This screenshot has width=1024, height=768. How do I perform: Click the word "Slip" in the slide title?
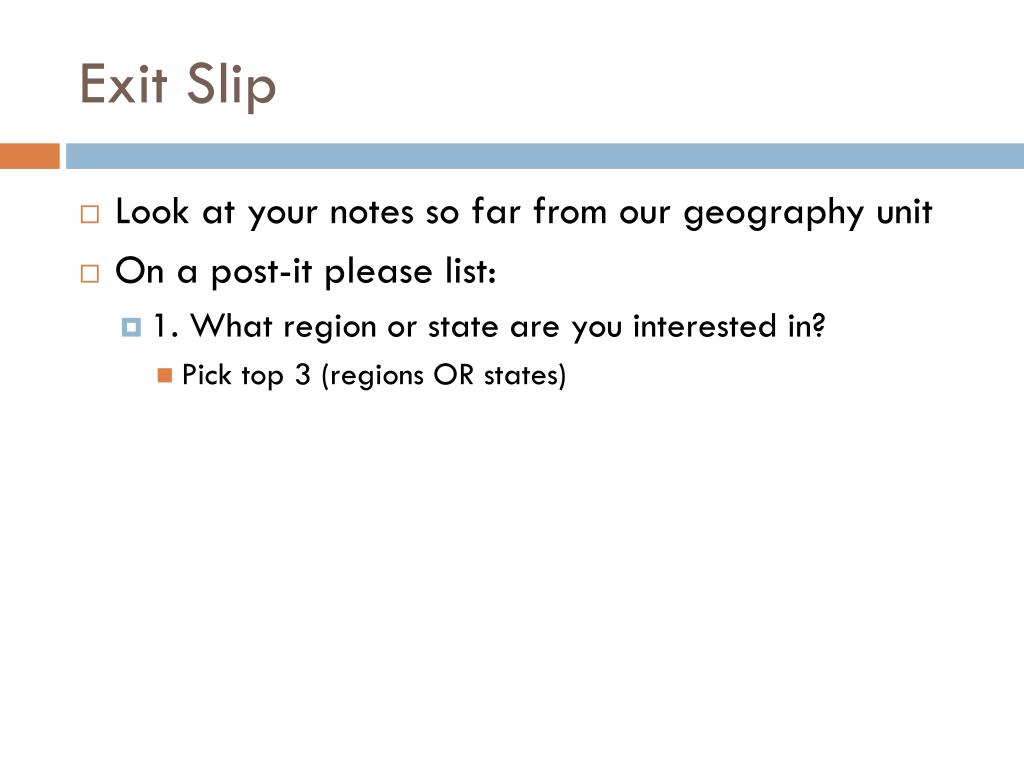(x=230, y=84)
